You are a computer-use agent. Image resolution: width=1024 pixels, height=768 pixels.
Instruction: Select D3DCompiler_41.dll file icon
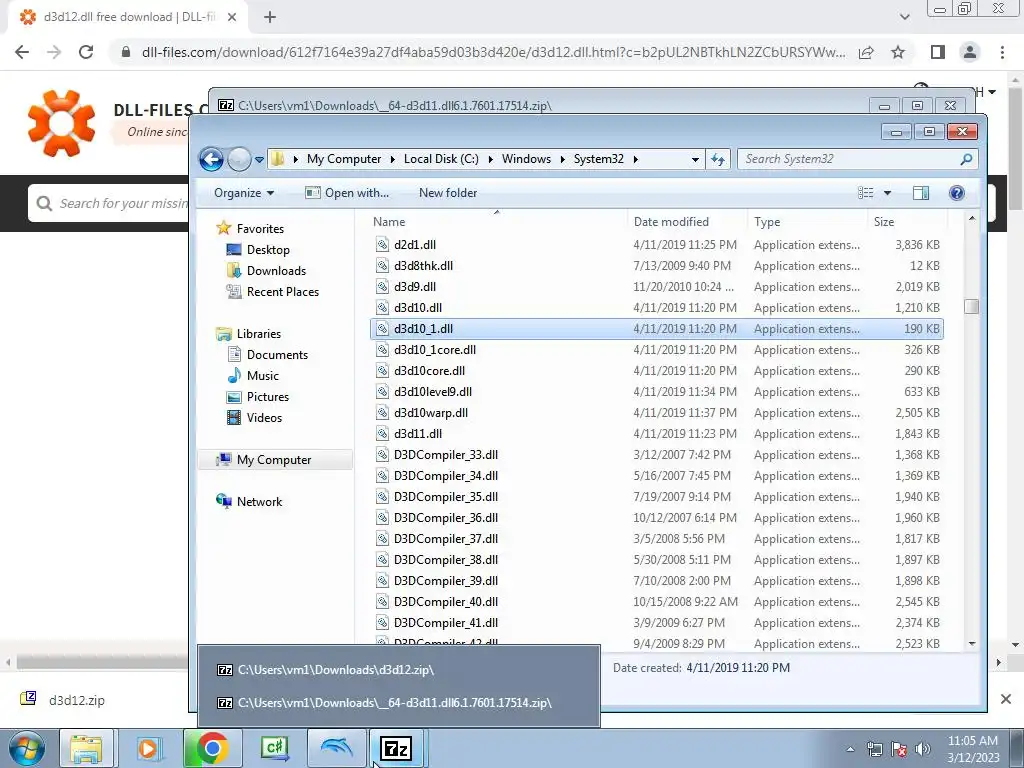pyautogui.click(x=383, y=622)
